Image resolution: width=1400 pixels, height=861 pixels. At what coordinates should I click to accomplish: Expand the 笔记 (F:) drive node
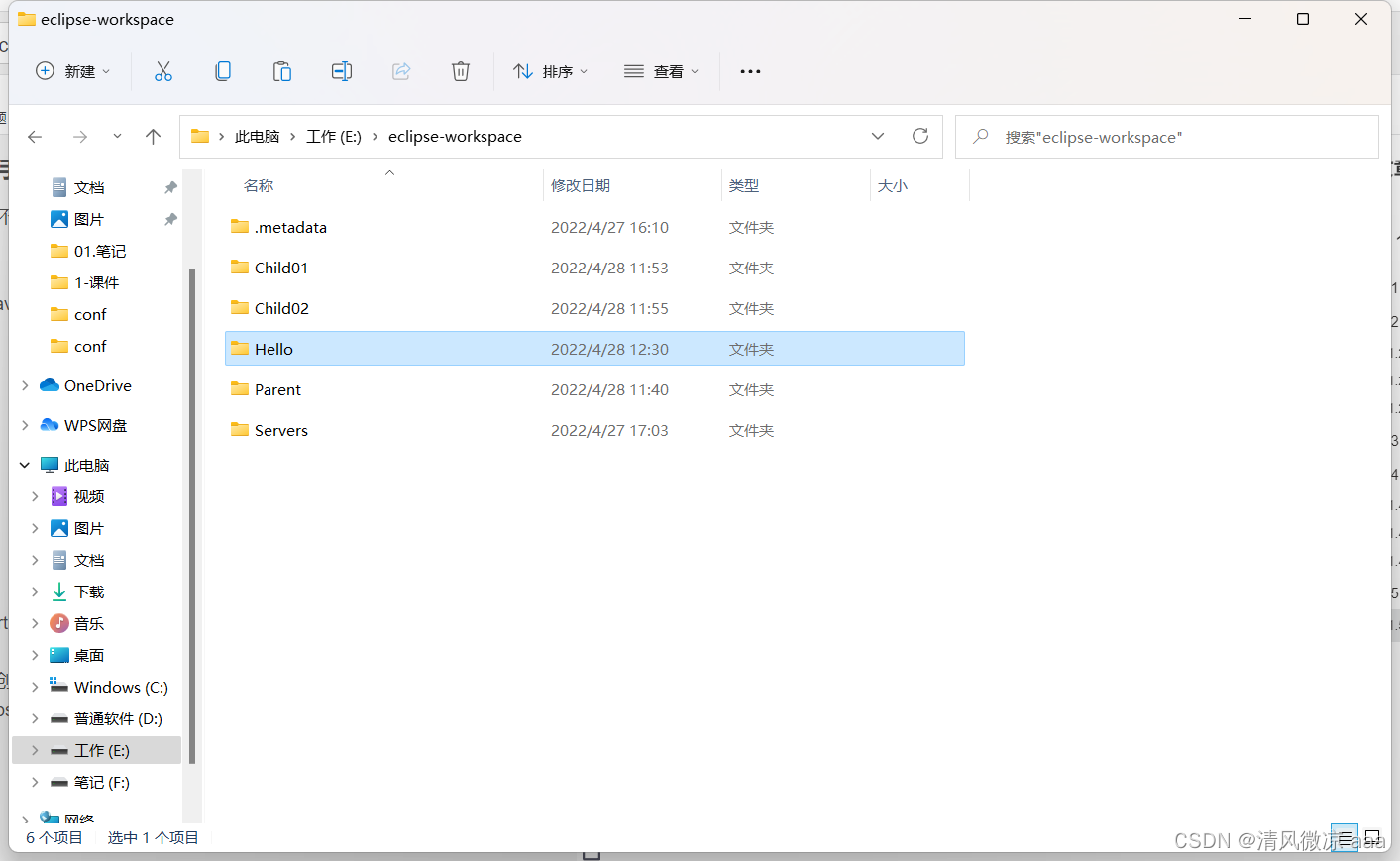35,782
